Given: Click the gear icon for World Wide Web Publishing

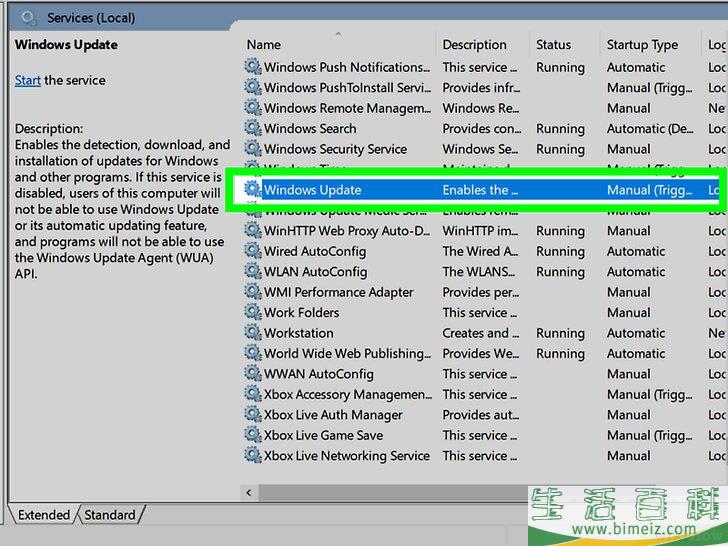Looking at the screenshot, I should coord(253,353).
